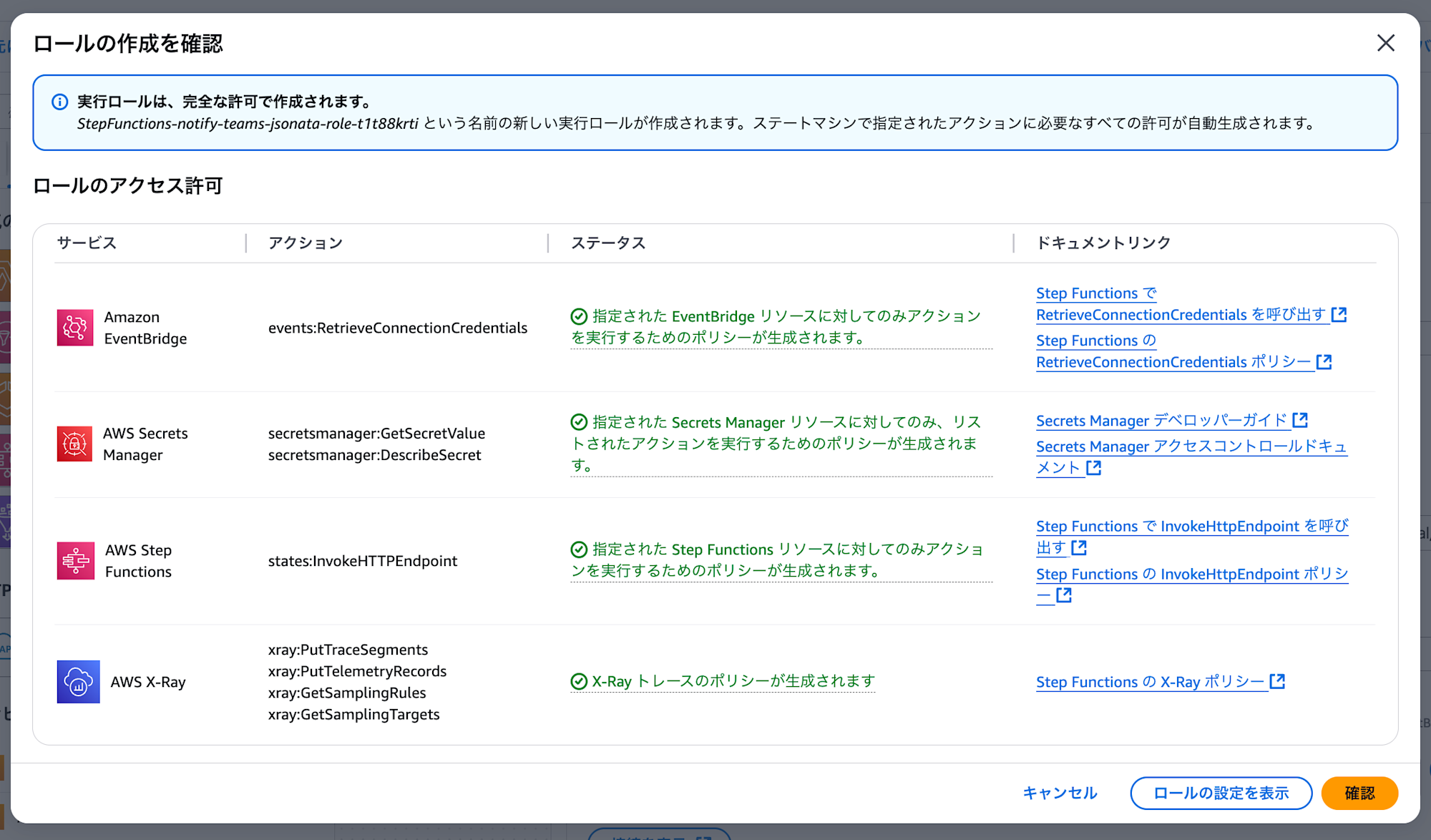The image size is (1431, 840).
Task: Click the info icon in the banner
Action: coord(60,102)
